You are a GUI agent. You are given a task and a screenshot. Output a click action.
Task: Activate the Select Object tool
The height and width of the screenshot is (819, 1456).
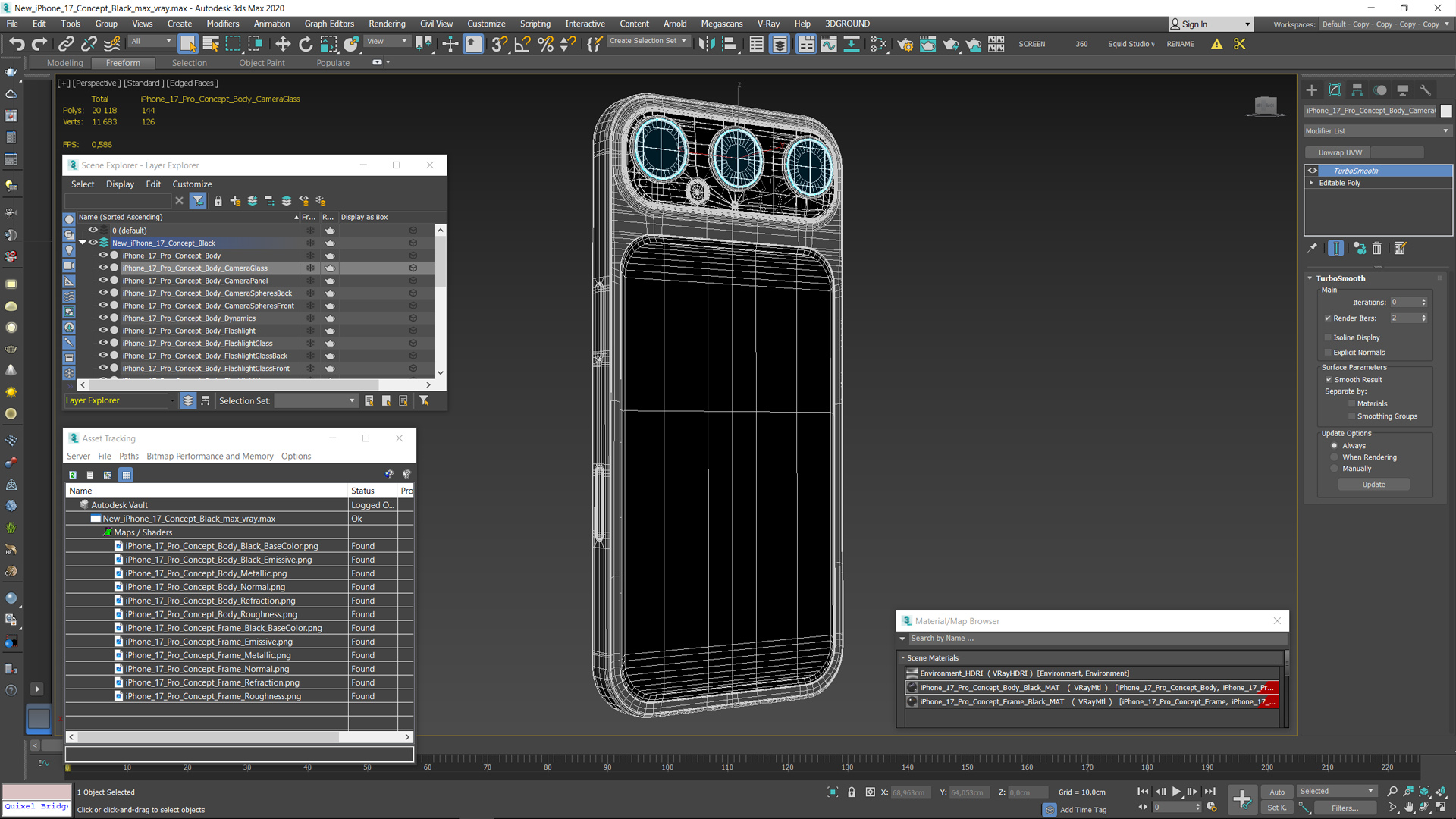[x=188, y=44]
